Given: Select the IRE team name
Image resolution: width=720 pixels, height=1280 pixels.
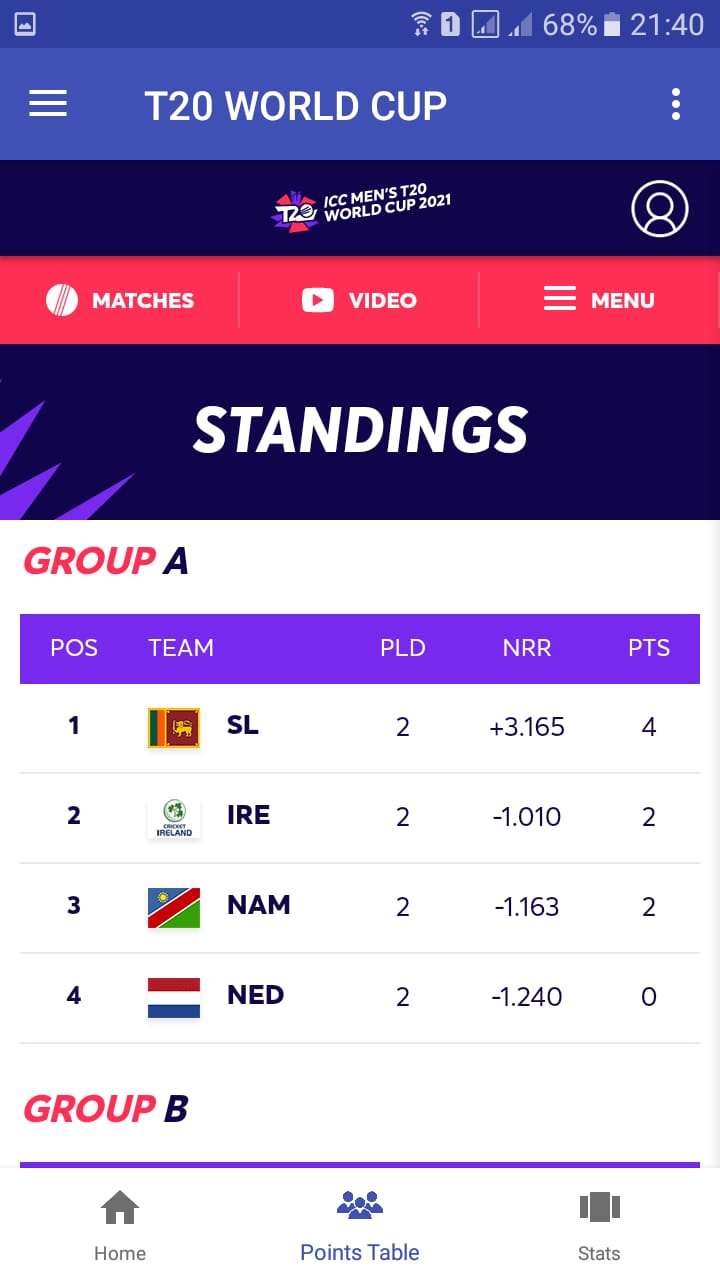Looking at the screenshot, I should [x=249, y=815].
